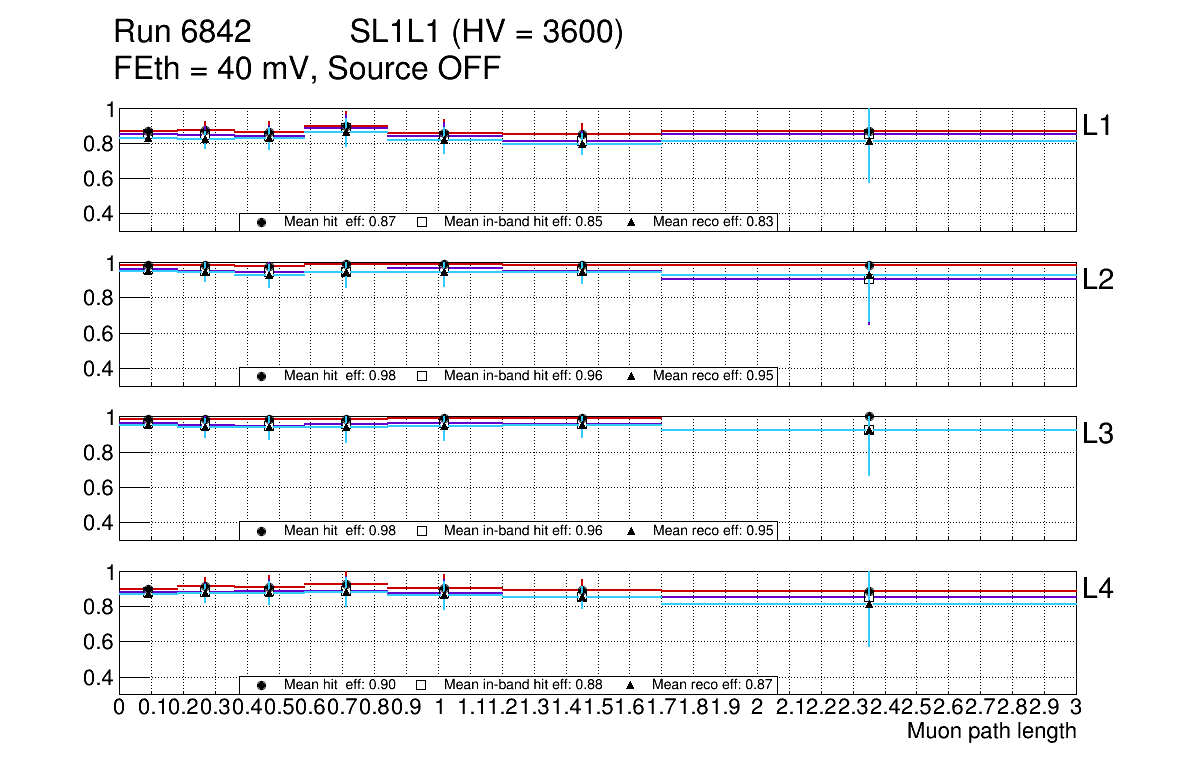Click the filled circle legend marker in L2 panel

pos(262,376)
